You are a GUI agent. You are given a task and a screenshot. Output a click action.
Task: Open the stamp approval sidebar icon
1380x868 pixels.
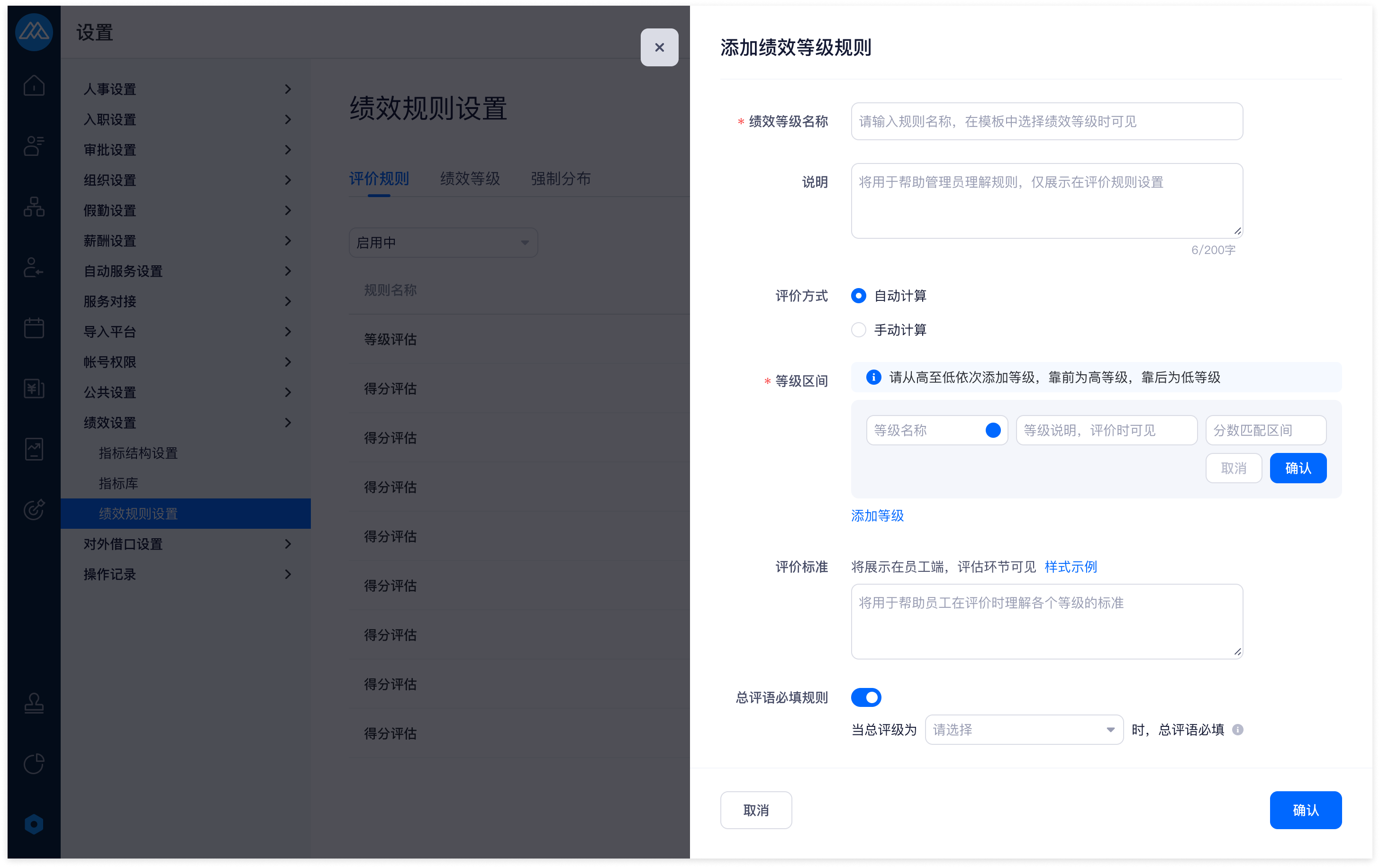[x=34, y=703]
